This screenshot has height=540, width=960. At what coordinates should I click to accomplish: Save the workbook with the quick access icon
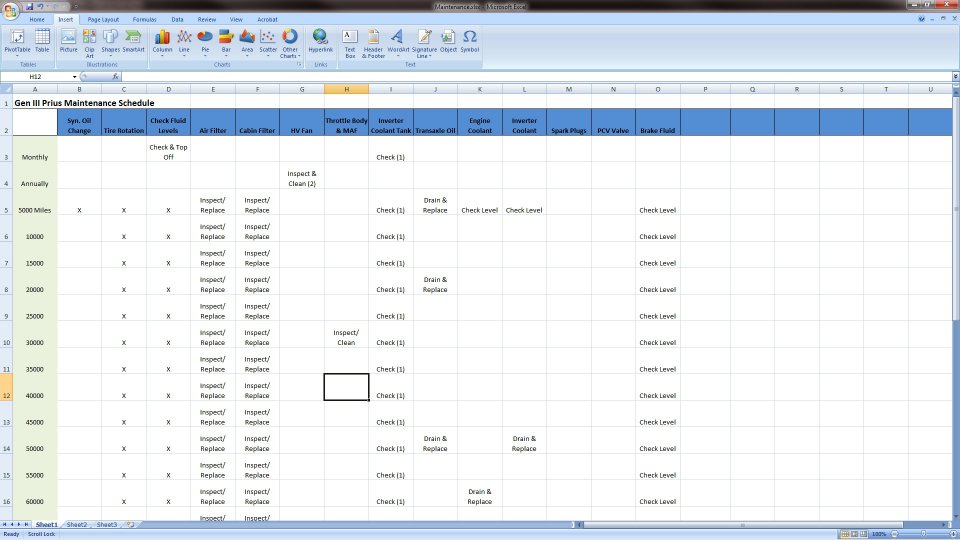[29, 6]
